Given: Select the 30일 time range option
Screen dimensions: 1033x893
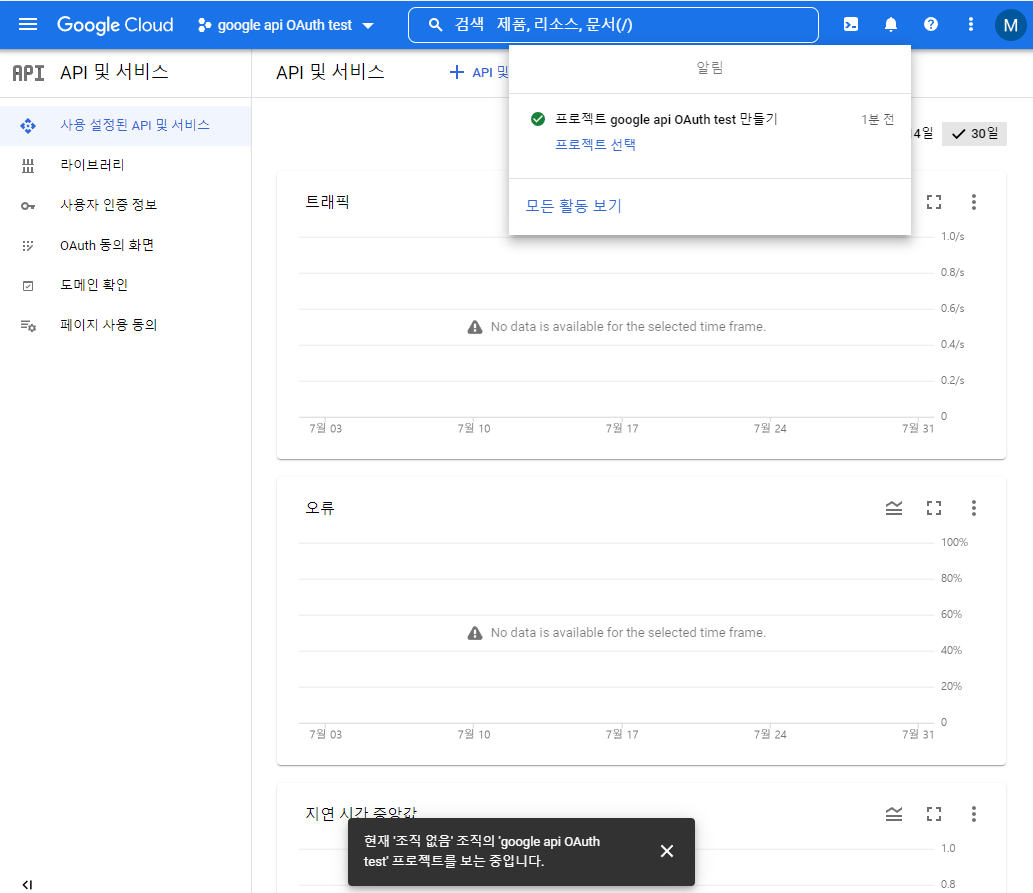Looking at the screenshot, I should (x=974, y=134).
